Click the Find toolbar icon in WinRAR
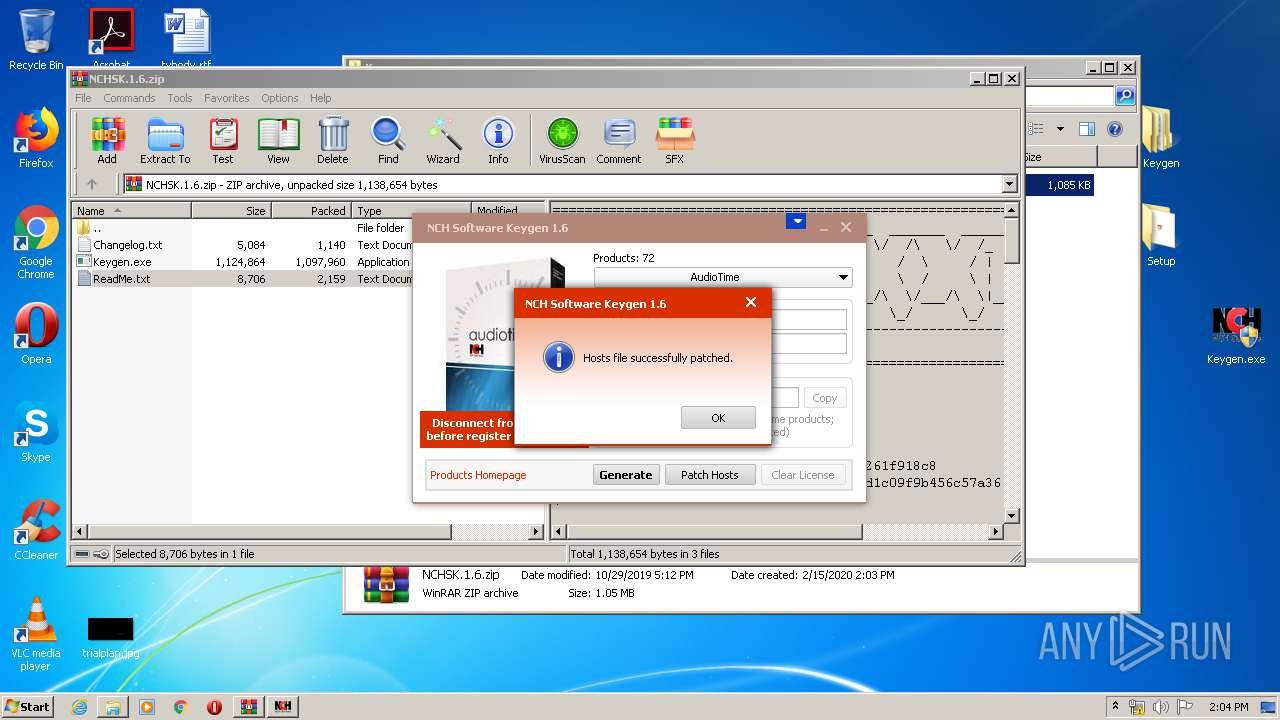The image size is (1280, 720). [x=388, y=140]
